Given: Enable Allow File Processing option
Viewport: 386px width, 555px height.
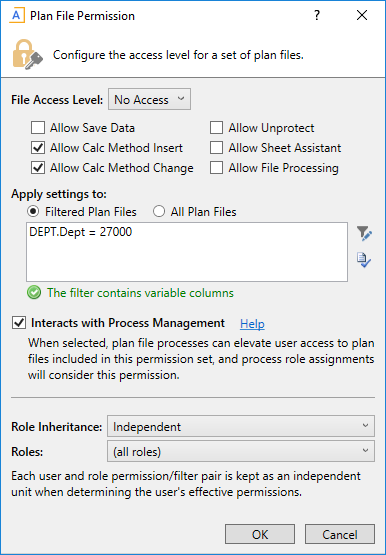Looking at the screenshot, I should coord(216,168).
